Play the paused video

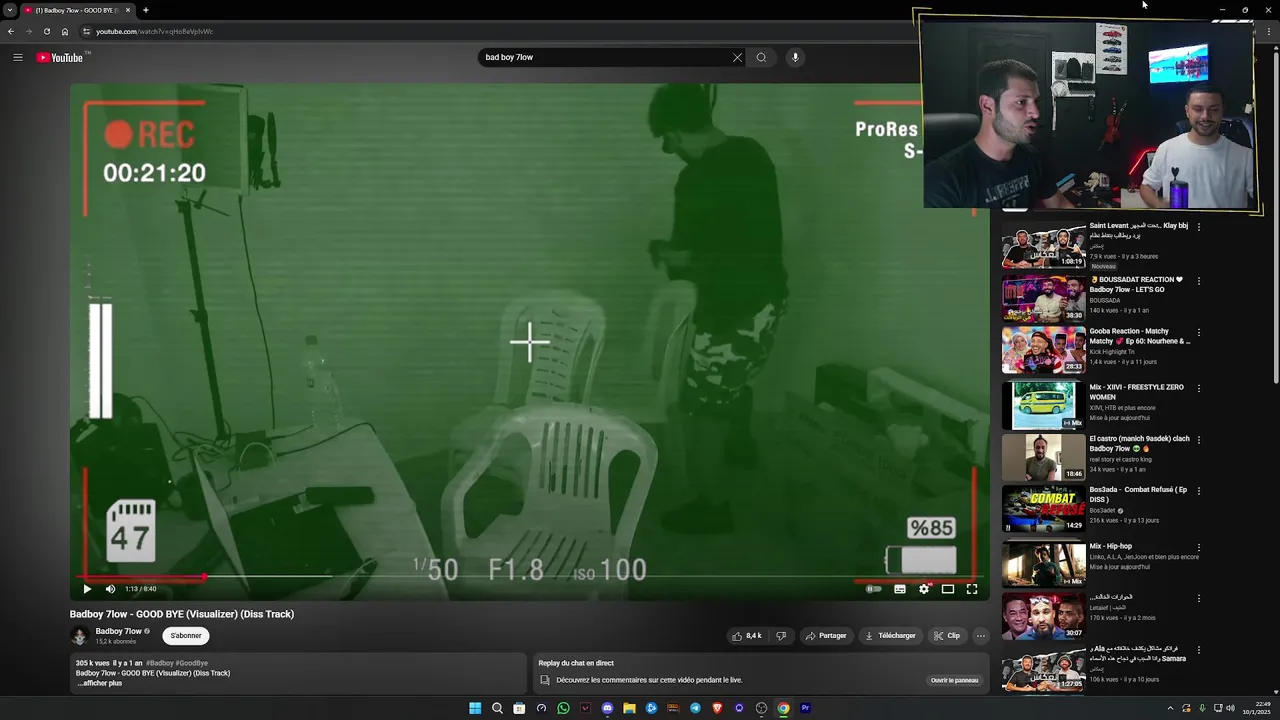point(87,589)
